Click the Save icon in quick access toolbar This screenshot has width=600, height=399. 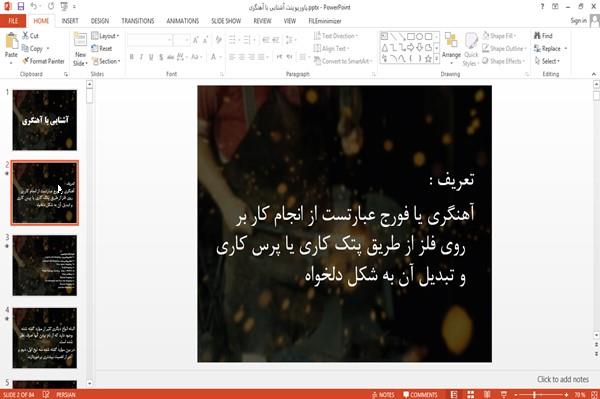pyautogui.click(x=21, y=7)
